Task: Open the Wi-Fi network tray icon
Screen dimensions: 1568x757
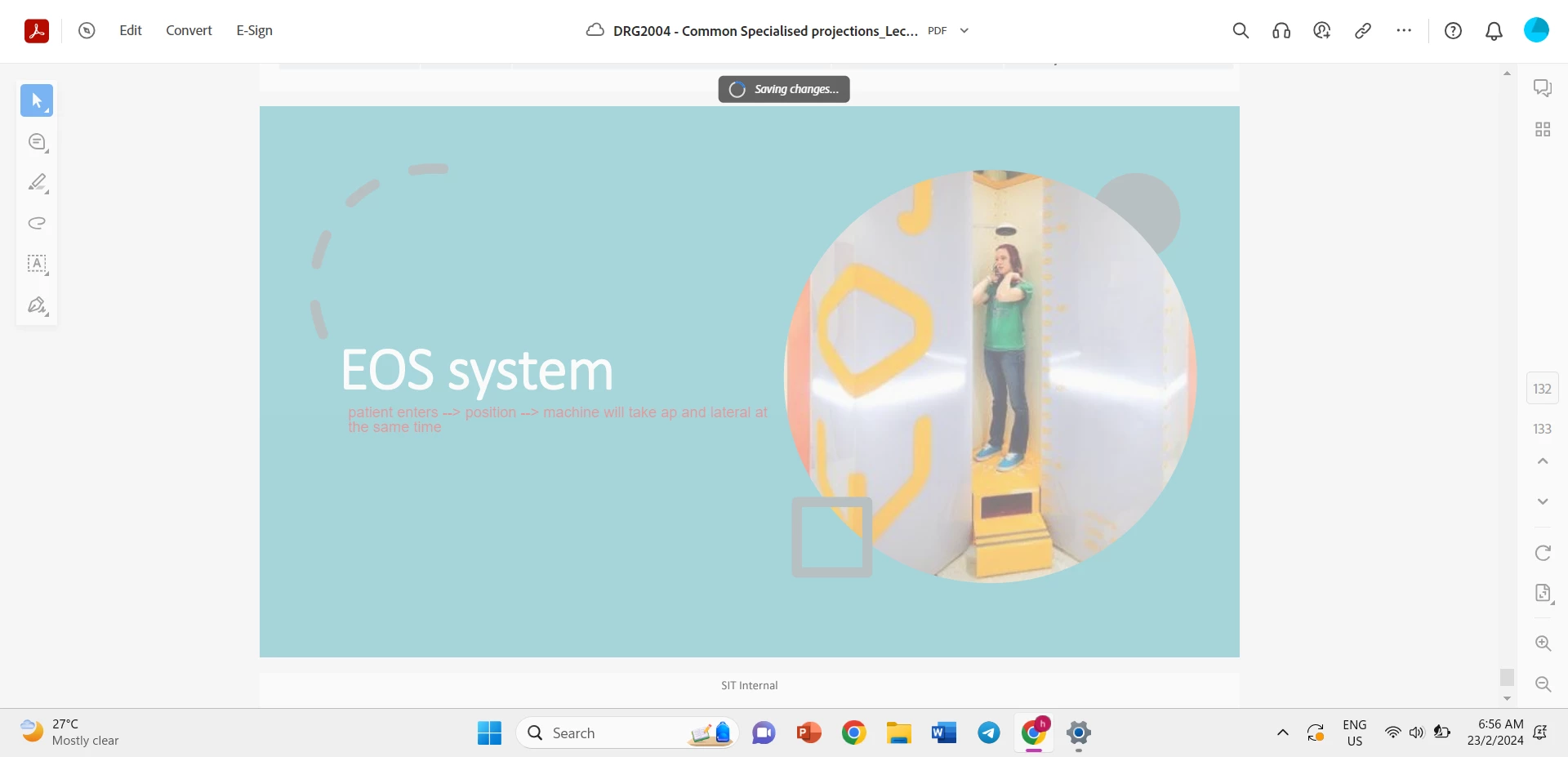Action: pos(1392,733)
